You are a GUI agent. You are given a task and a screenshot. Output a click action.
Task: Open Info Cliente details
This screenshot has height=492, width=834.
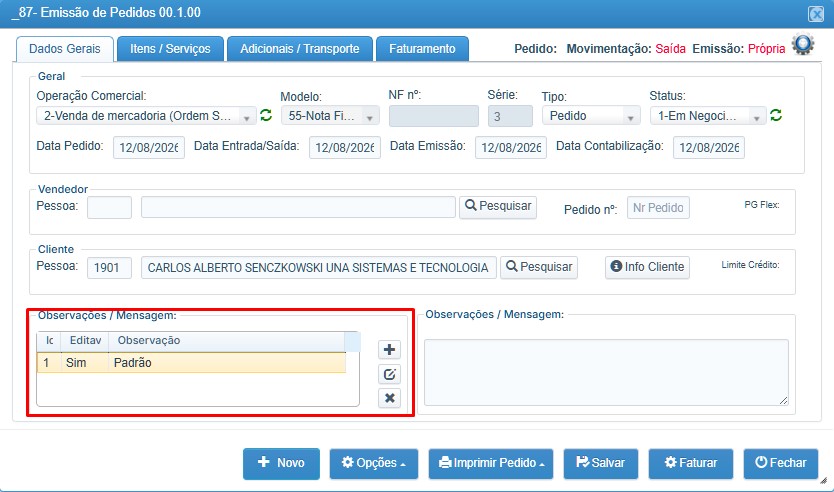(x=647, y=267)
